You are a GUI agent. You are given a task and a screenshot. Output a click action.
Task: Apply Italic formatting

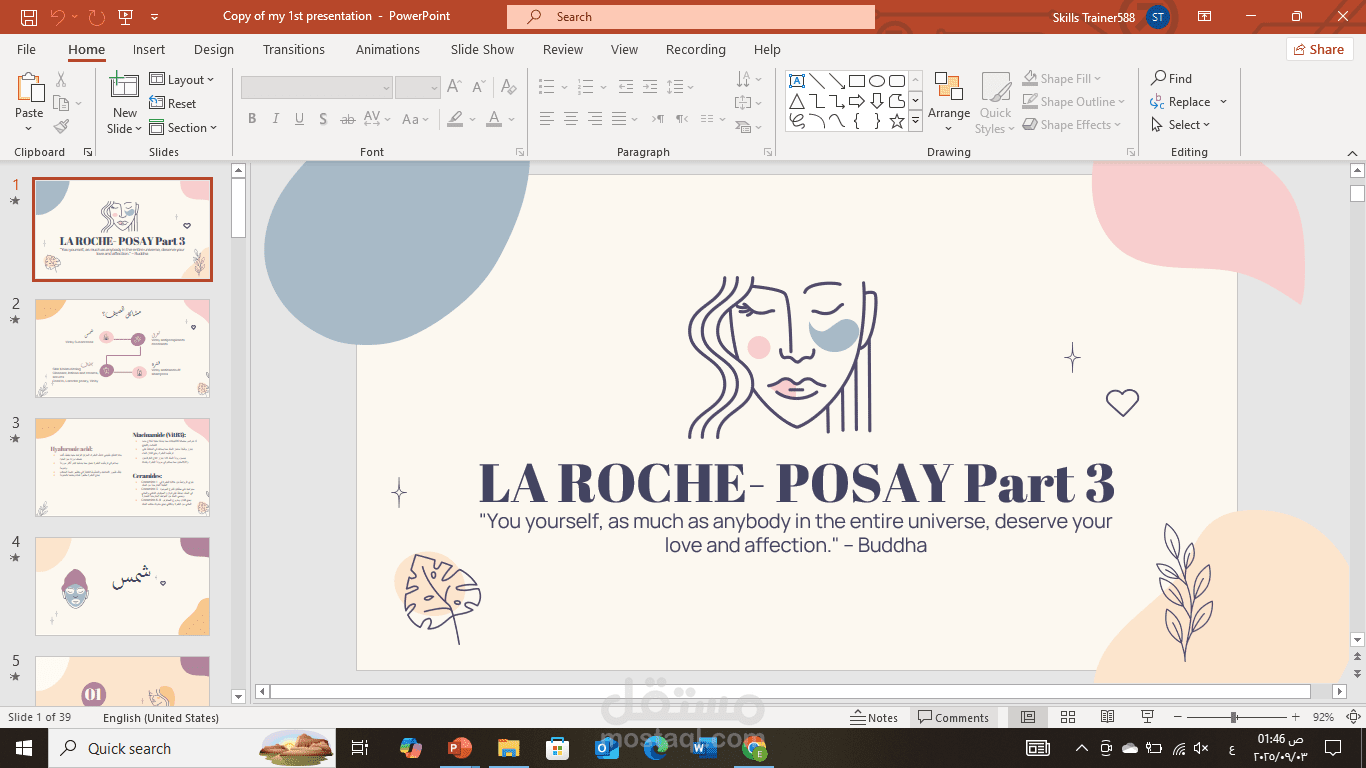(276, 119)
